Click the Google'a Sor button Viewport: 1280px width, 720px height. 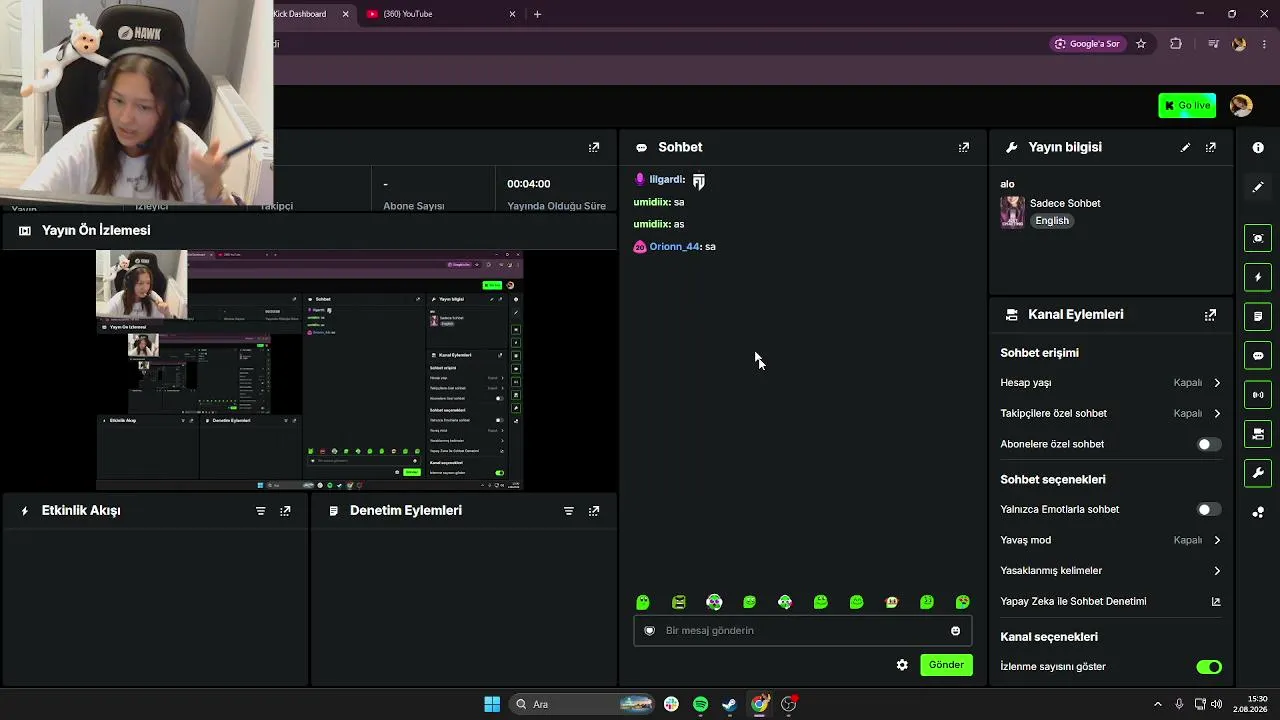(x=1087, y=44)
